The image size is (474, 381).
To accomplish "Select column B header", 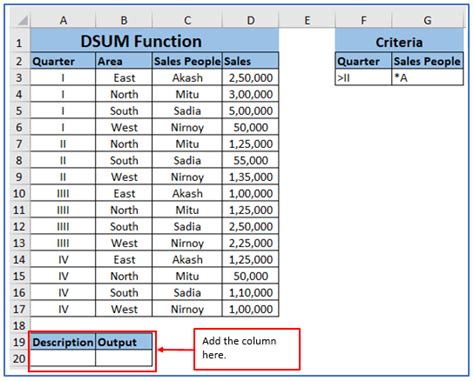I will click(124, 21).
